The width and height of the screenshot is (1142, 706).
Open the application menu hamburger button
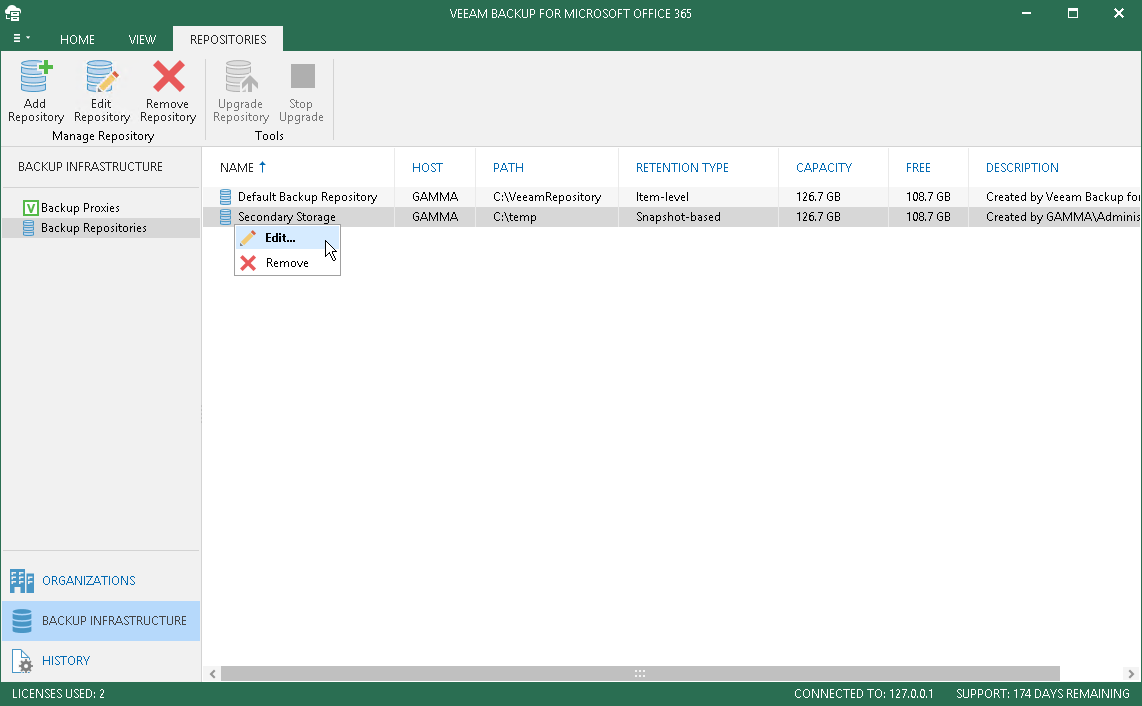pyautogui.click(x=20, y=39)
